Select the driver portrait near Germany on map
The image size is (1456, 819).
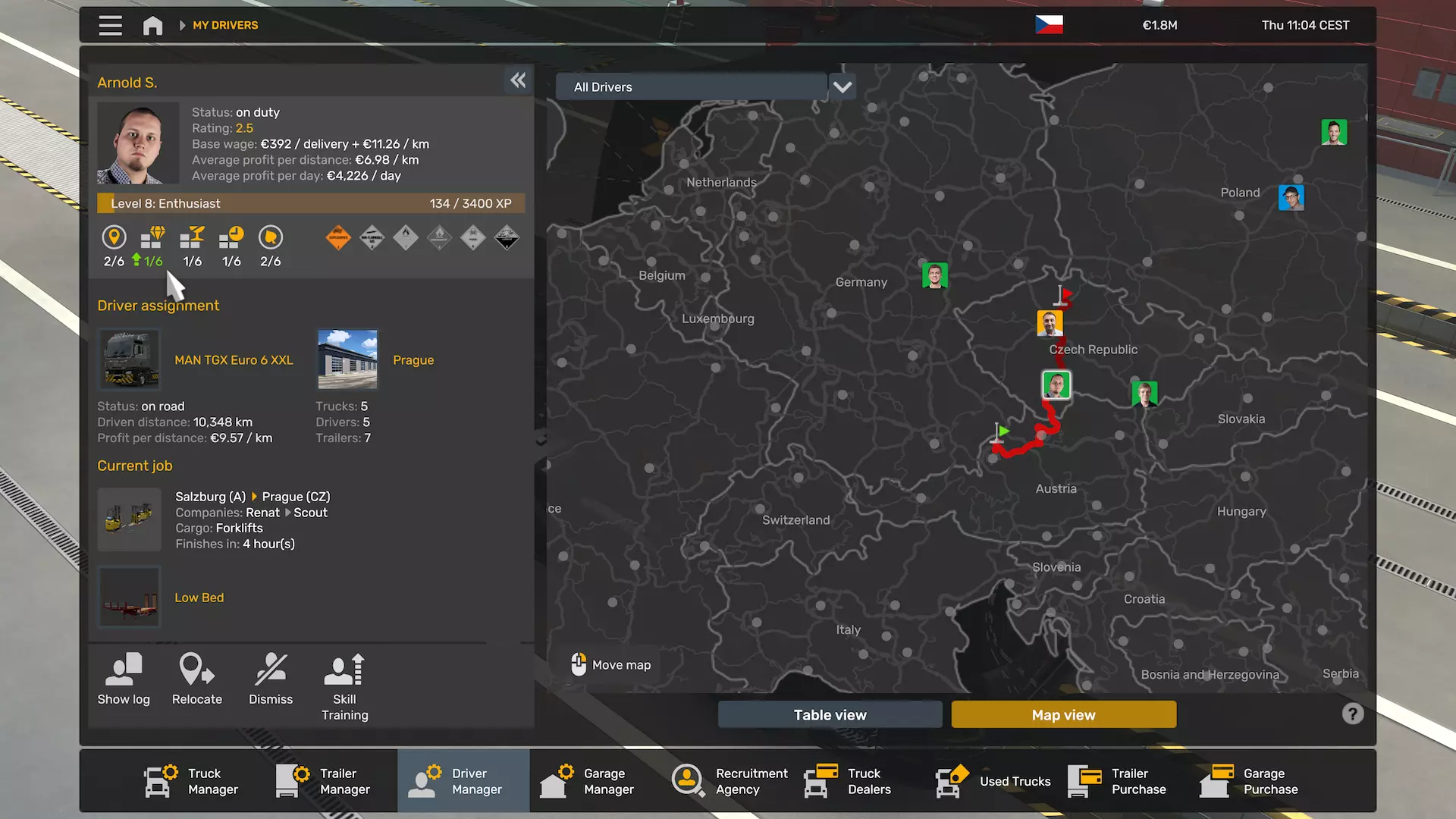tap(934, 275)
